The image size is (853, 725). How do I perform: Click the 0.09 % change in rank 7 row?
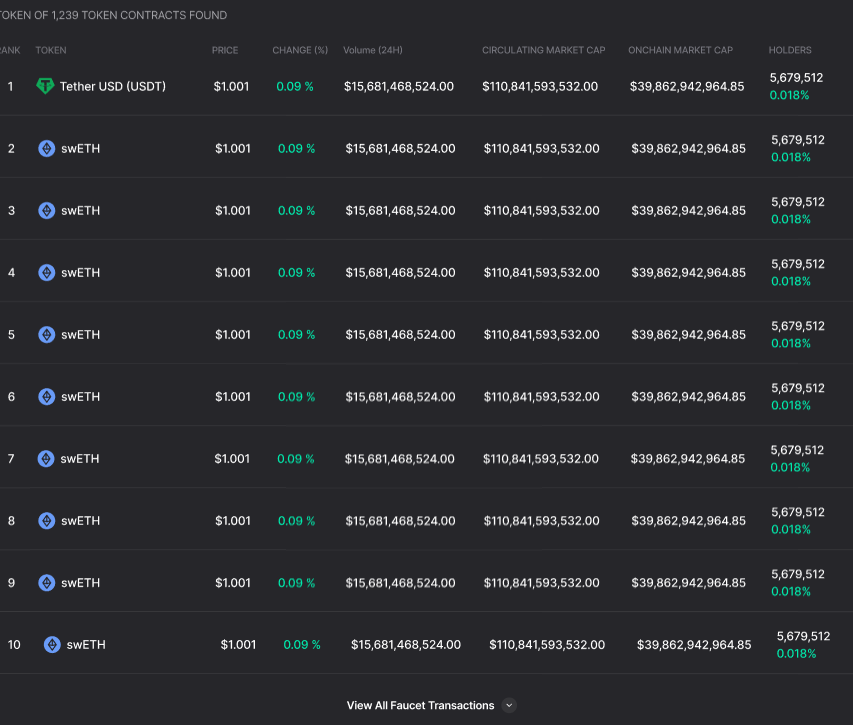coord(296,458)
